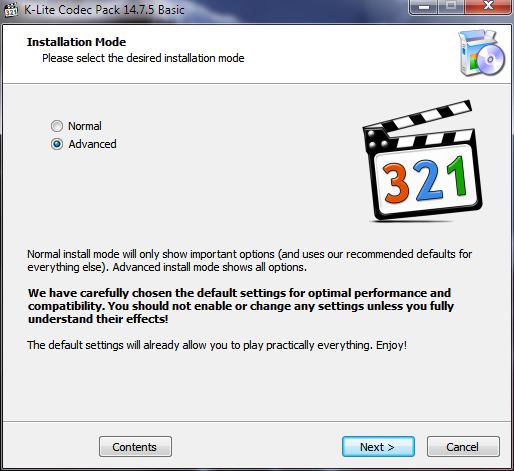Click the bold default settings warning paragraph
The height and width of the screenshot is (471, 514).
[x=241, y=306]
